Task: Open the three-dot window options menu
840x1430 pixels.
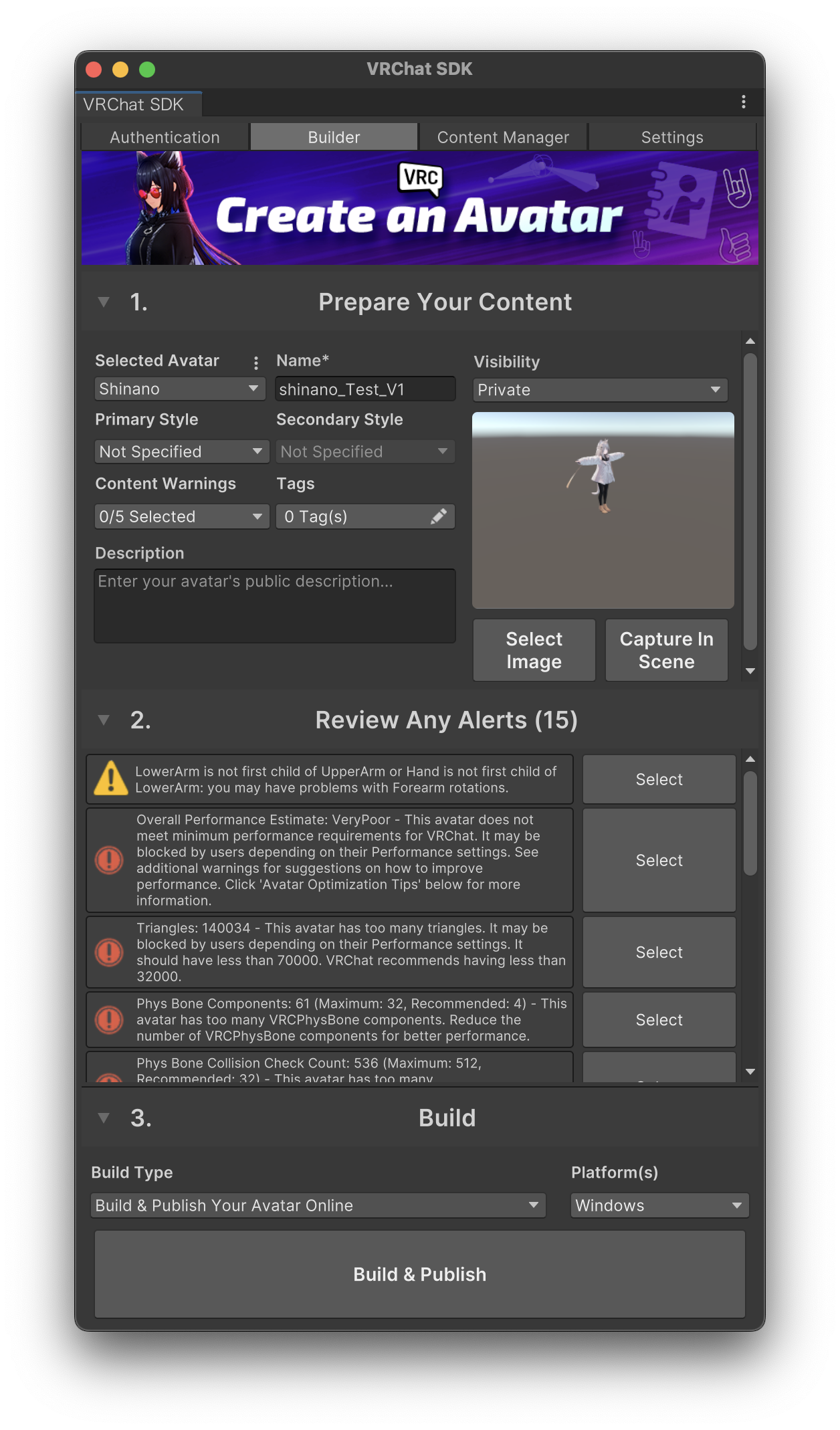Action: [743, 102]
